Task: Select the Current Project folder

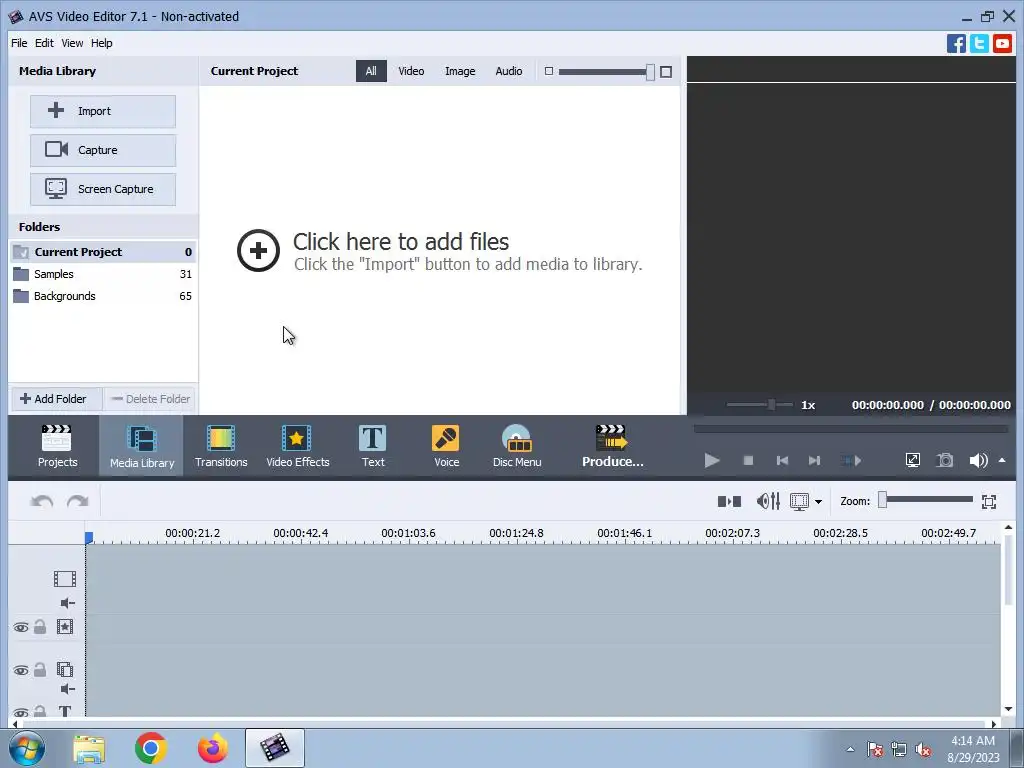Action: [103, 252]
